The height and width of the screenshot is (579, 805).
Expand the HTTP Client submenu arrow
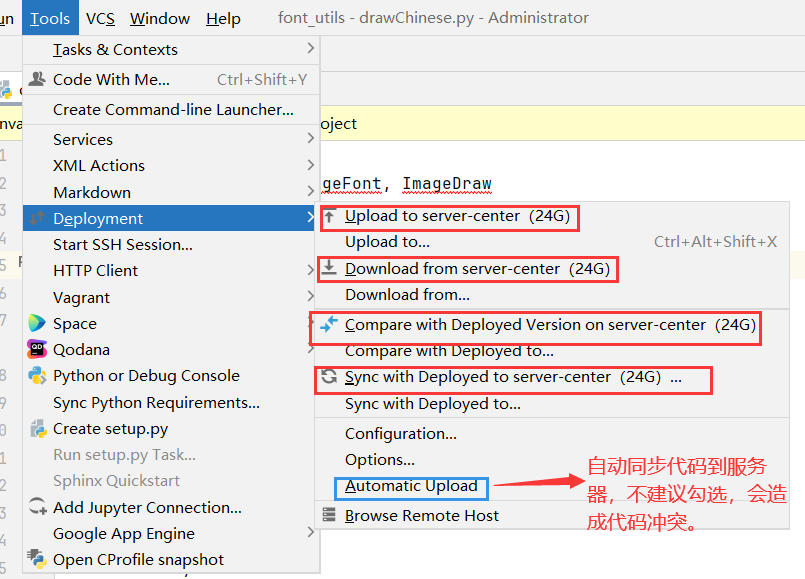click(310, 269)
